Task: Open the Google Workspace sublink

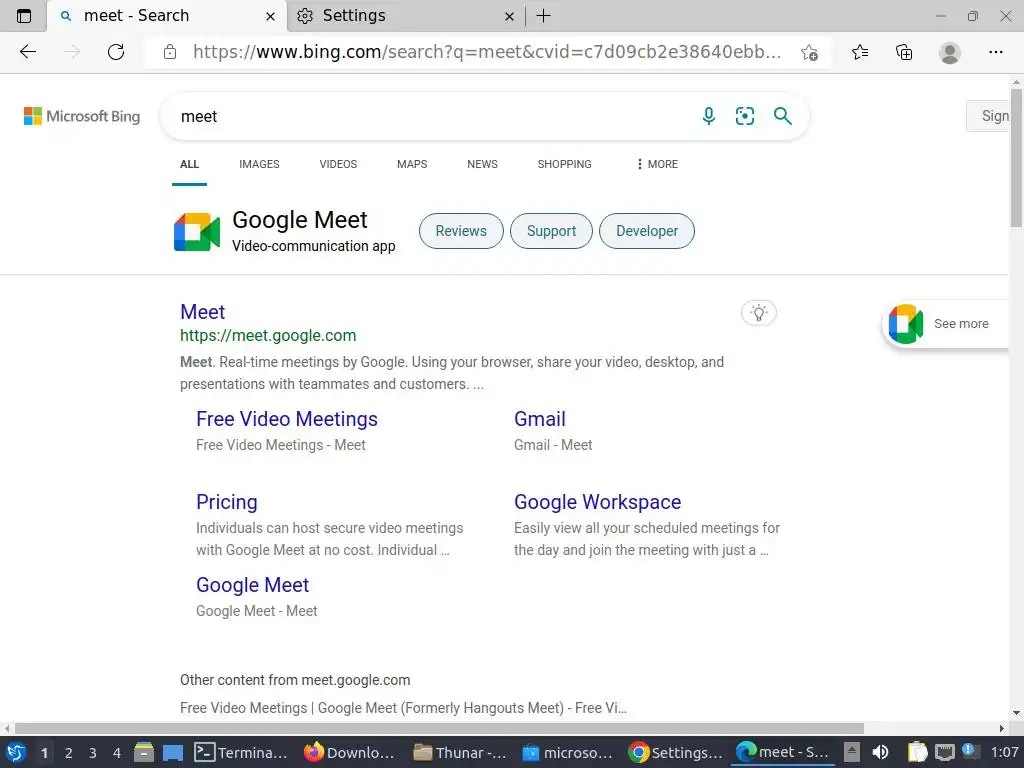Action: coord(597,502)
